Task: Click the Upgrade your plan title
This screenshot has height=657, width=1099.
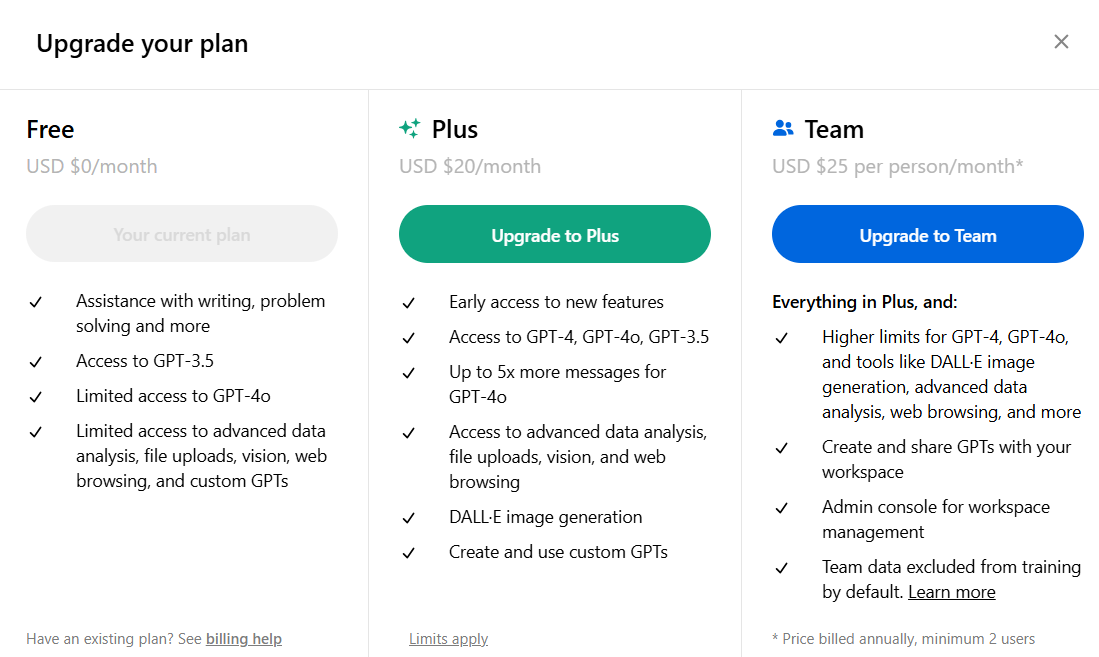Action: (142, 44)
